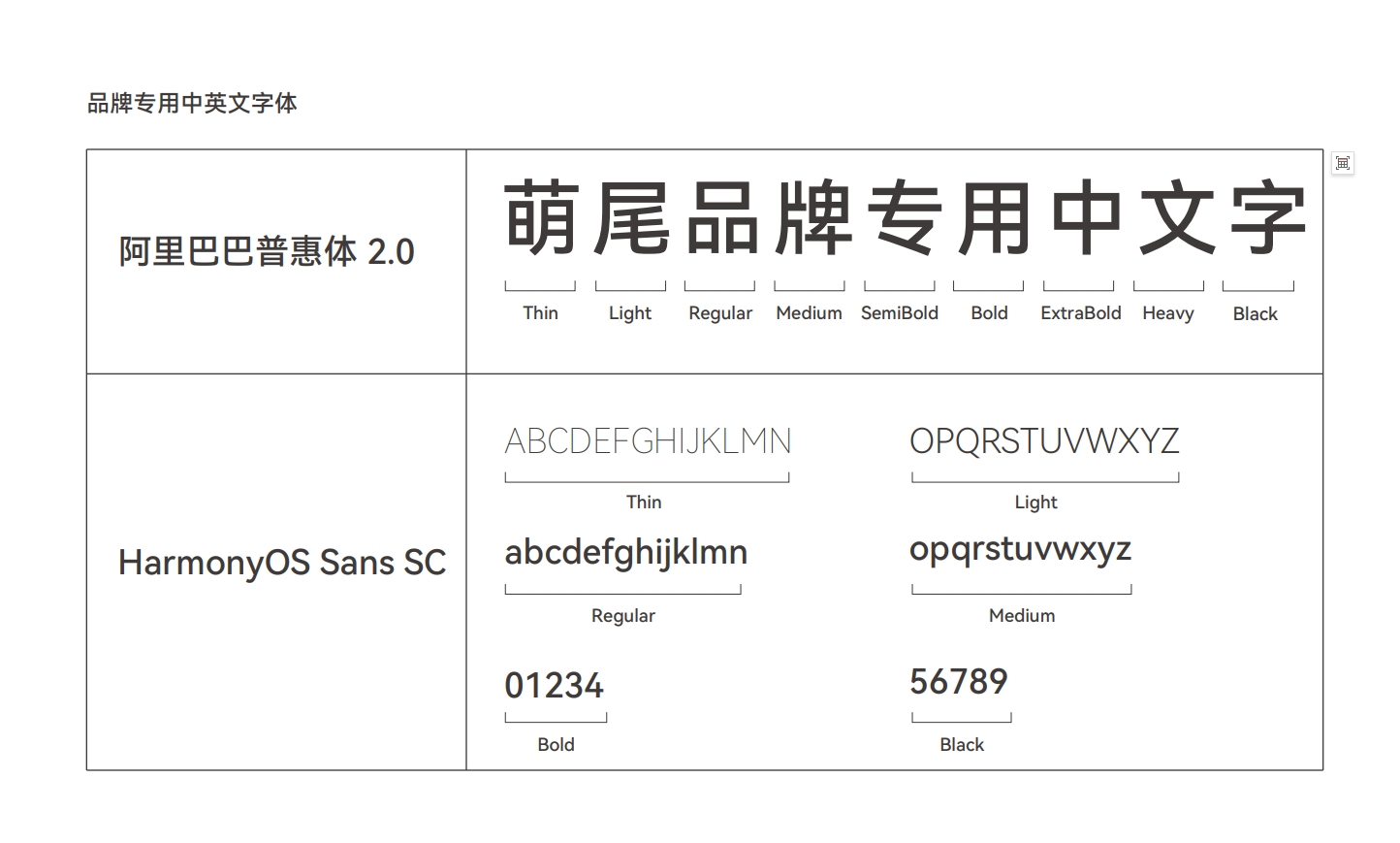This screenshot has width=1400, height=843.
Task: Click the sample text "ABCDEFGHIJKLMN"
Action: click(x=648, y=441)
